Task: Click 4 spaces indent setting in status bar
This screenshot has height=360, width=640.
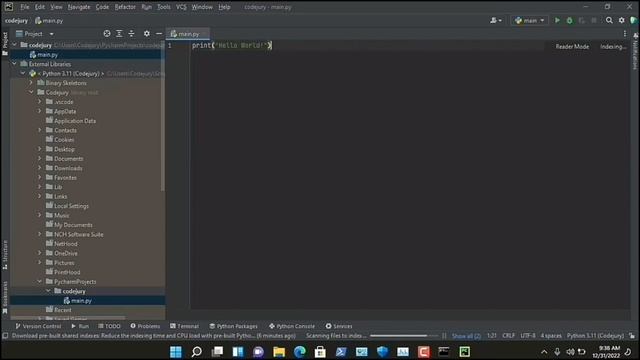Action: tap(551, 336)
